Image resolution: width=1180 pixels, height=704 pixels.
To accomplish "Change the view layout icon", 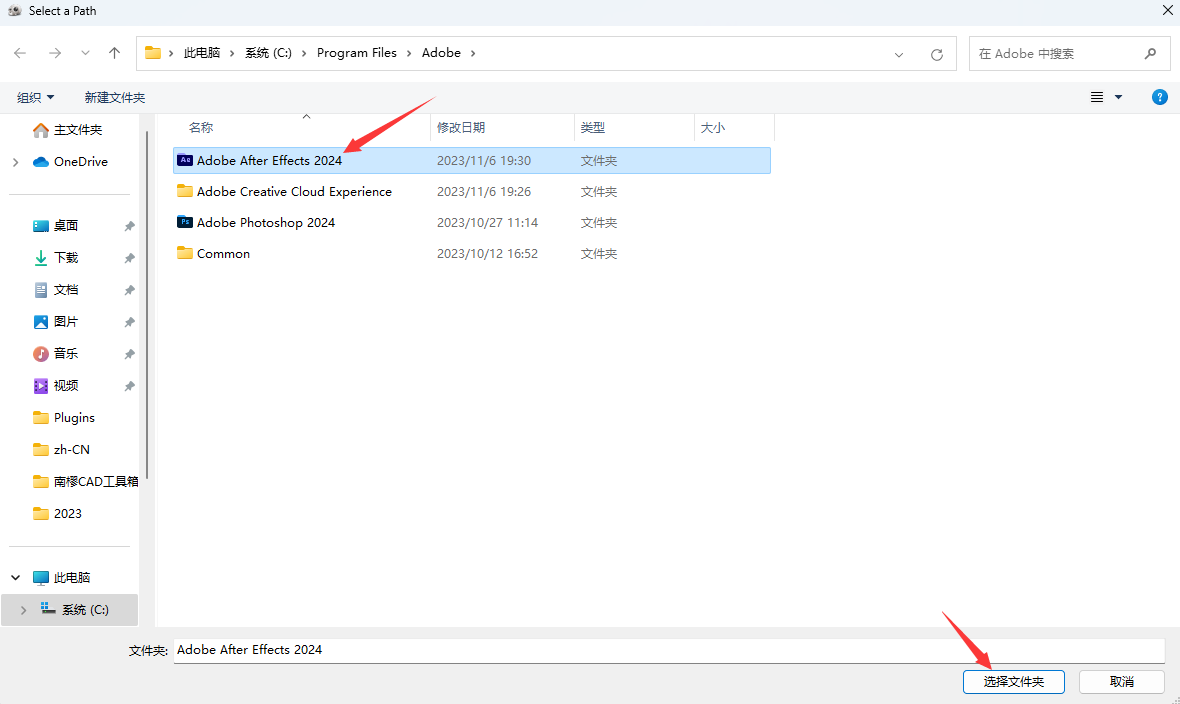I will click(1097, 97).
